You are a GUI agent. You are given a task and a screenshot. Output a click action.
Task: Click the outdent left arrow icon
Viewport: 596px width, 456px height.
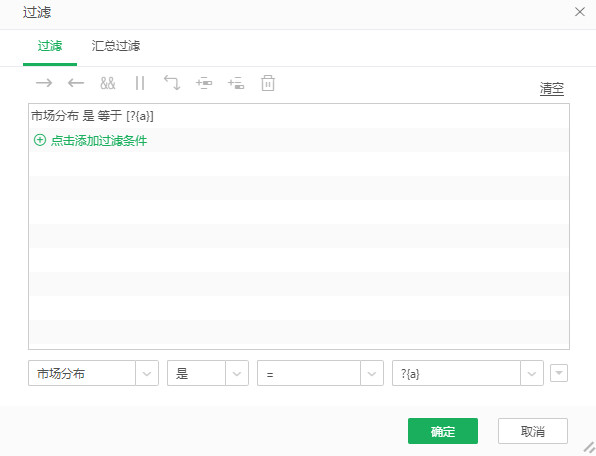tap(76, 82)
